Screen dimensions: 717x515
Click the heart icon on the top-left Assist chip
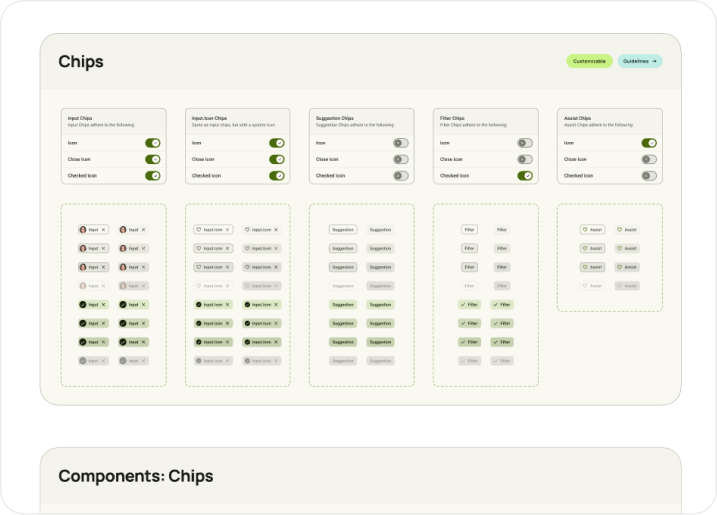pyautogui.click(x=586, y=230)
